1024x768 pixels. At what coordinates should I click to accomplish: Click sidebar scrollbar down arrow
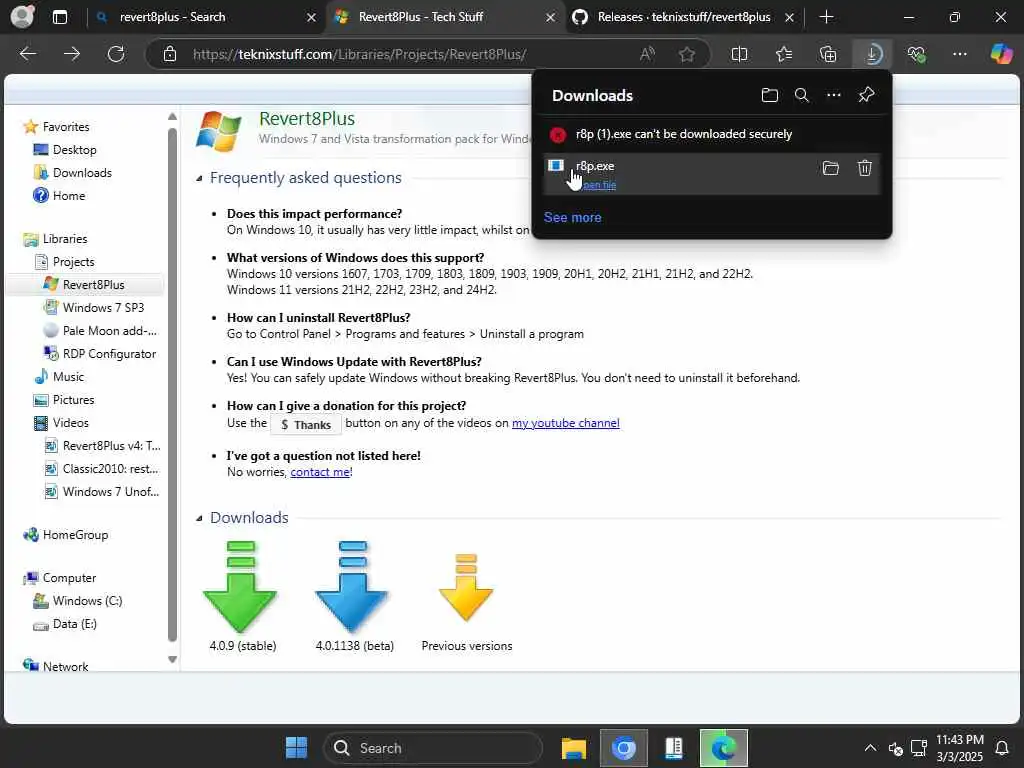[x=172, y=659]
